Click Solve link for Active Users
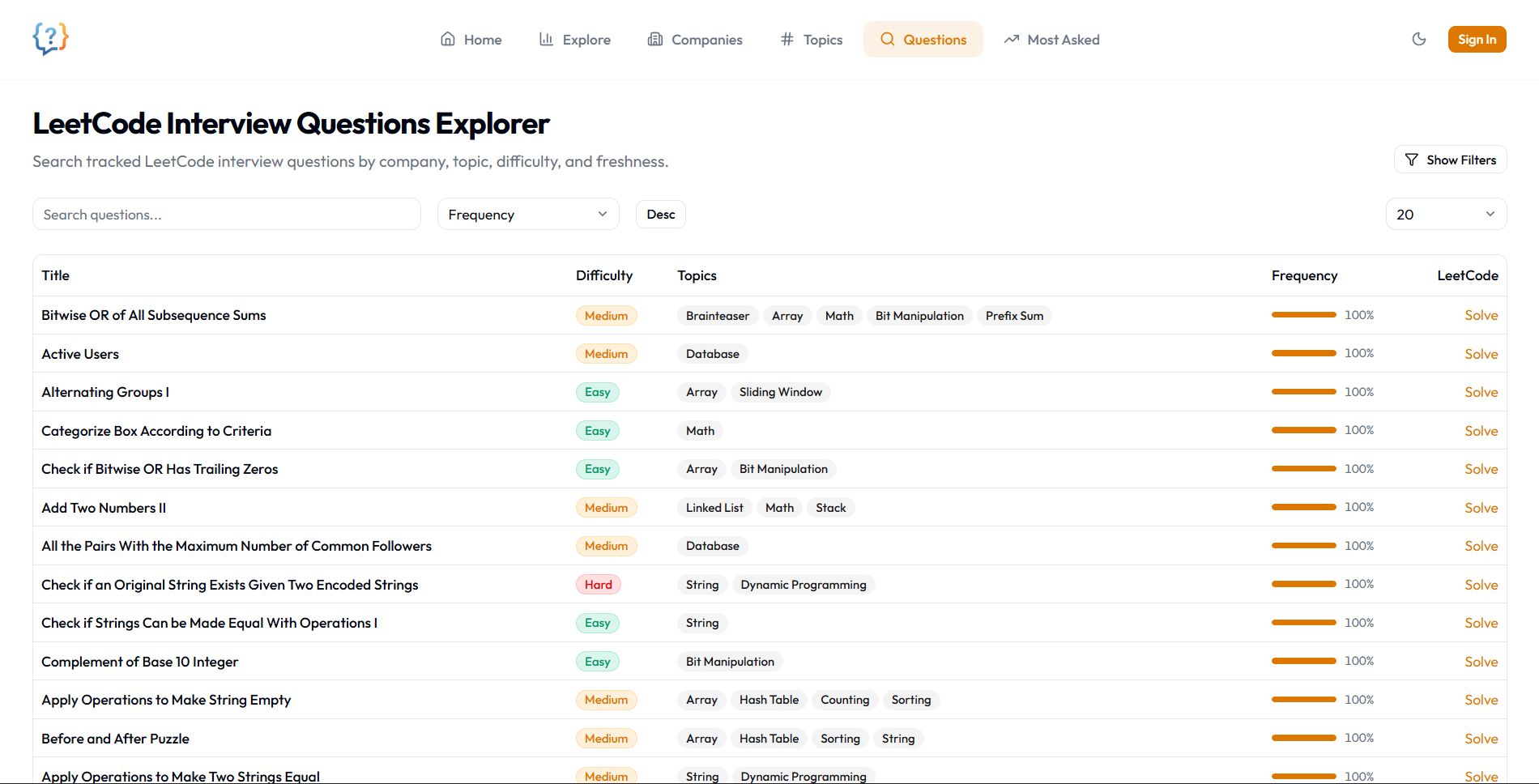This screenshot has height=784, width=1539. [1481, 354]
